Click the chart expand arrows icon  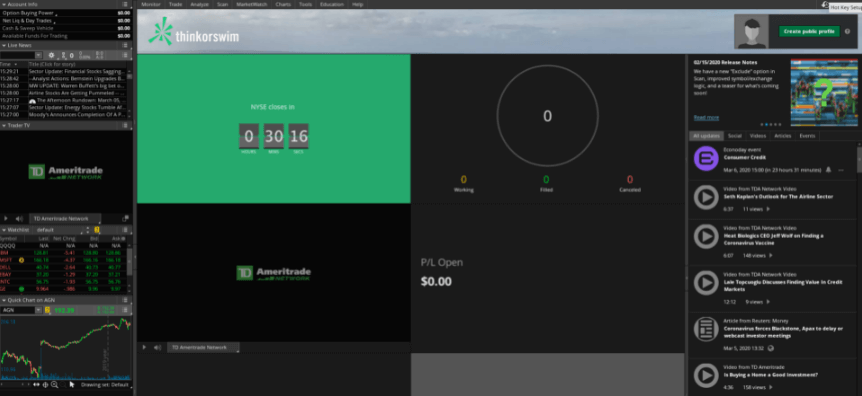pyautogui.click(x=36, y=385)
